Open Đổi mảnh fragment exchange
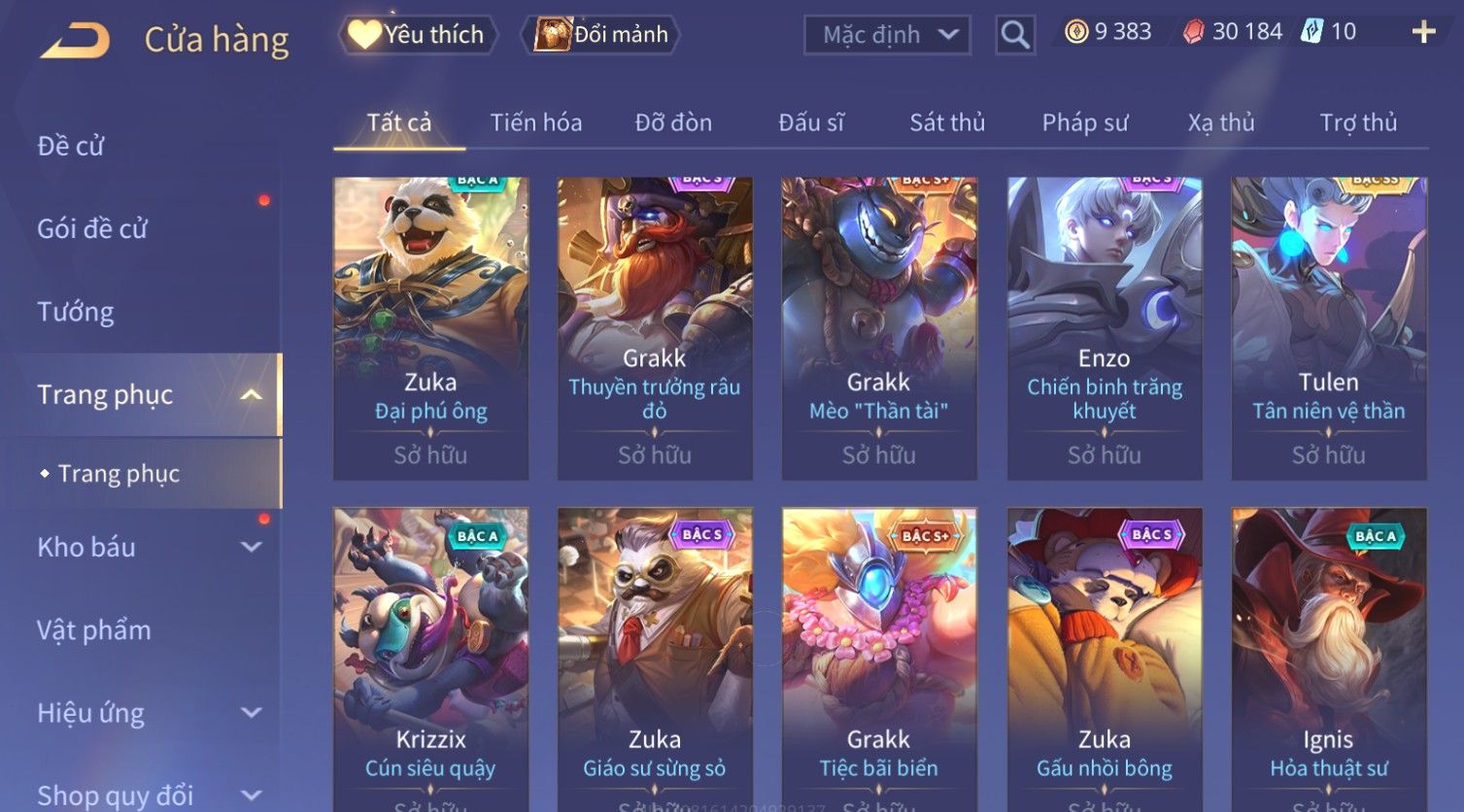This screenshot has width=1464, height=812. 601,34
